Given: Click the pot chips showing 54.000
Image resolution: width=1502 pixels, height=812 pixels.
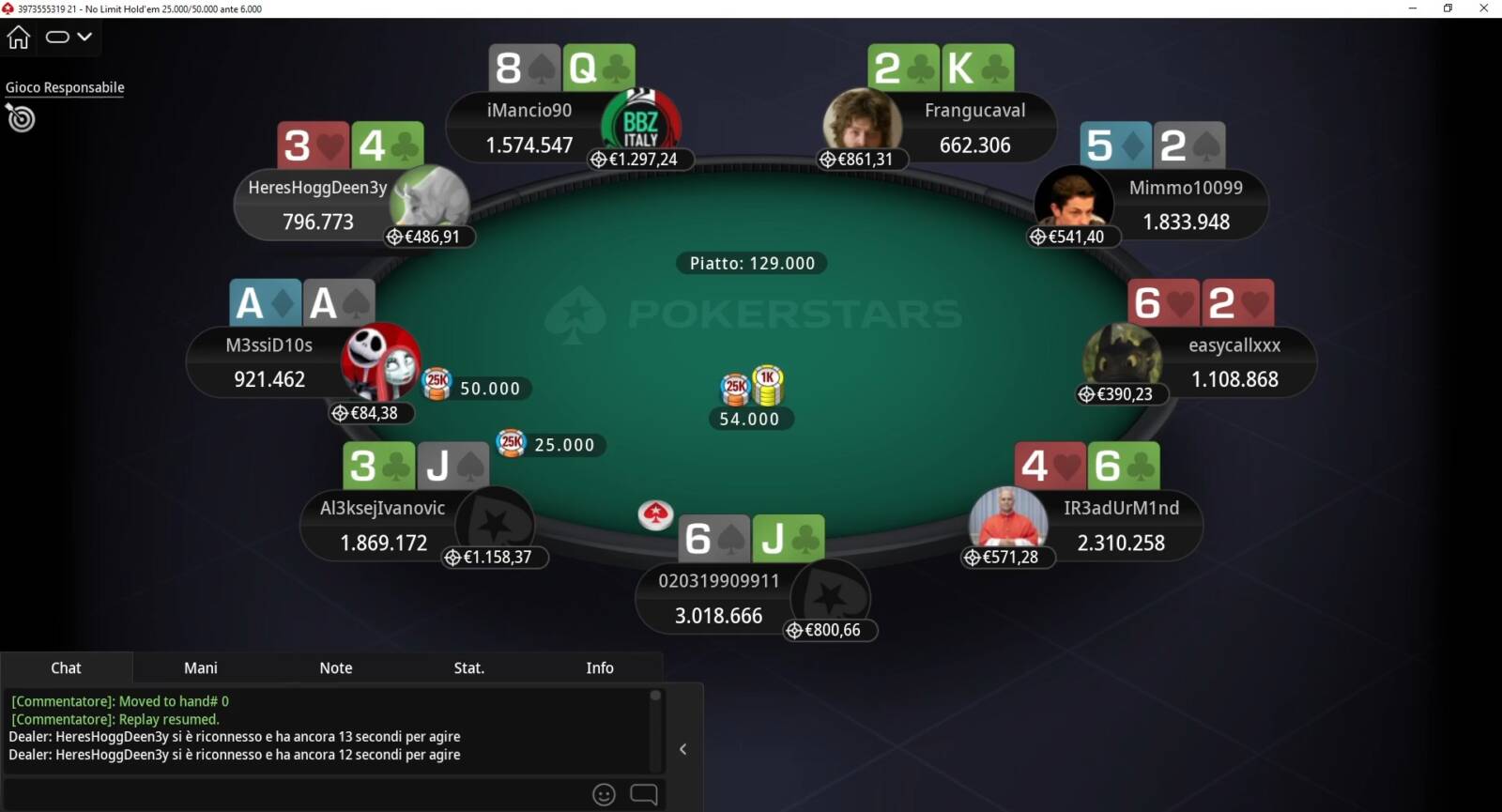Looking at the screenshot, I should 751,386.
